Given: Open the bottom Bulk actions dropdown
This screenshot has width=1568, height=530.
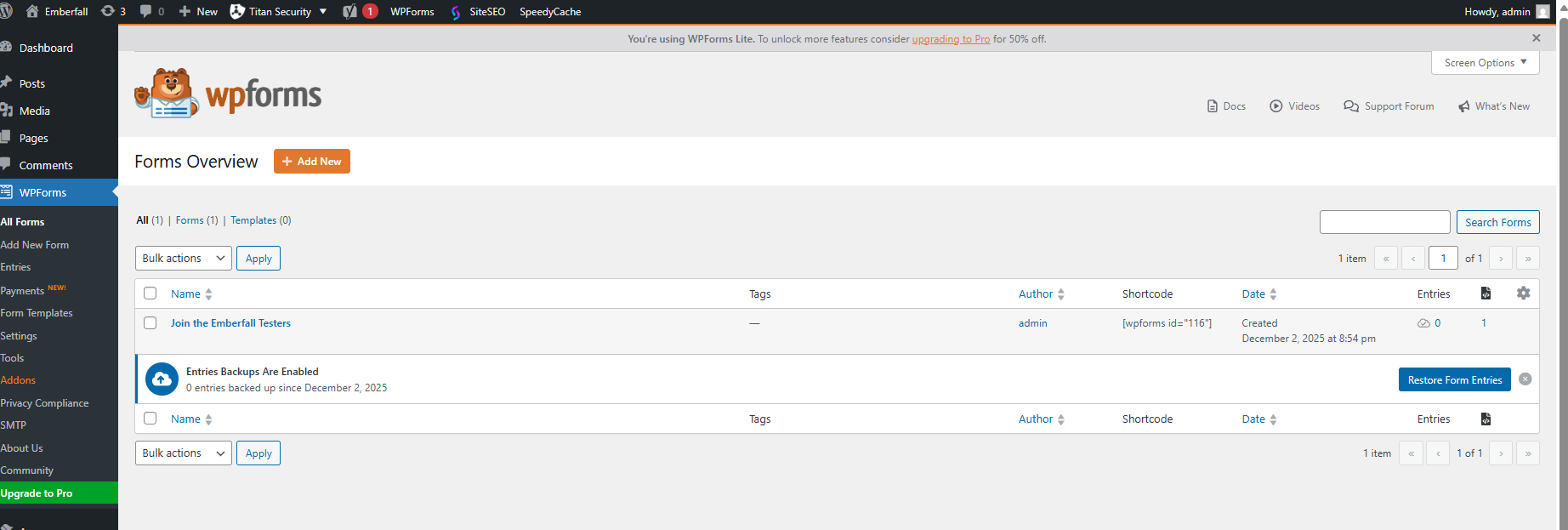Looking at the screenshot, I should pos(184,453).
